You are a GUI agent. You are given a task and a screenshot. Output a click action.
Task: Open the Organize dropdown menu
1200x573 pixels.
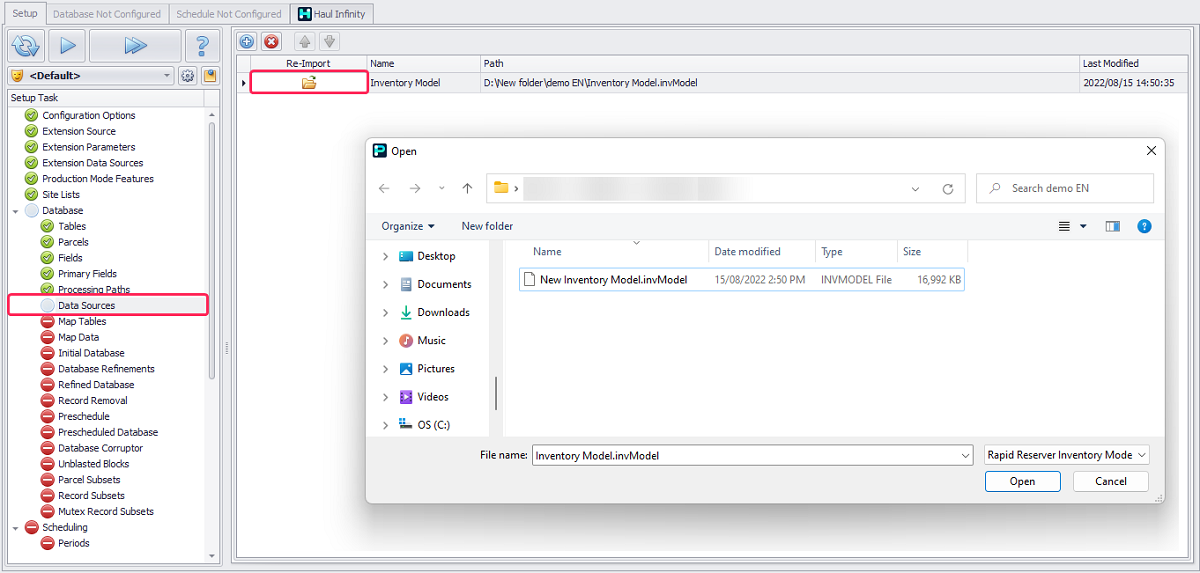pyautogui.click(x=408, y=226)
